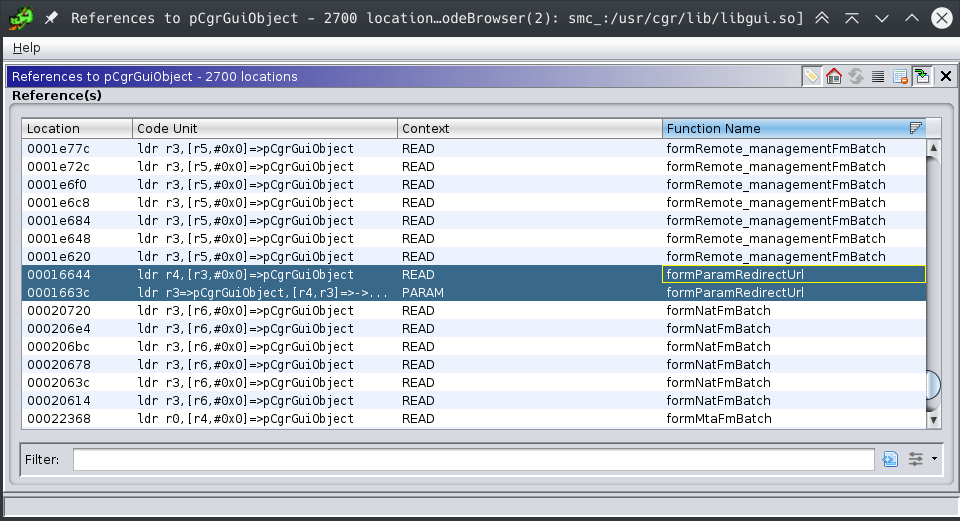The image size is (960, 521).
Task: Toggle navigation on selection green arrow icon
Action: point(922,76)
